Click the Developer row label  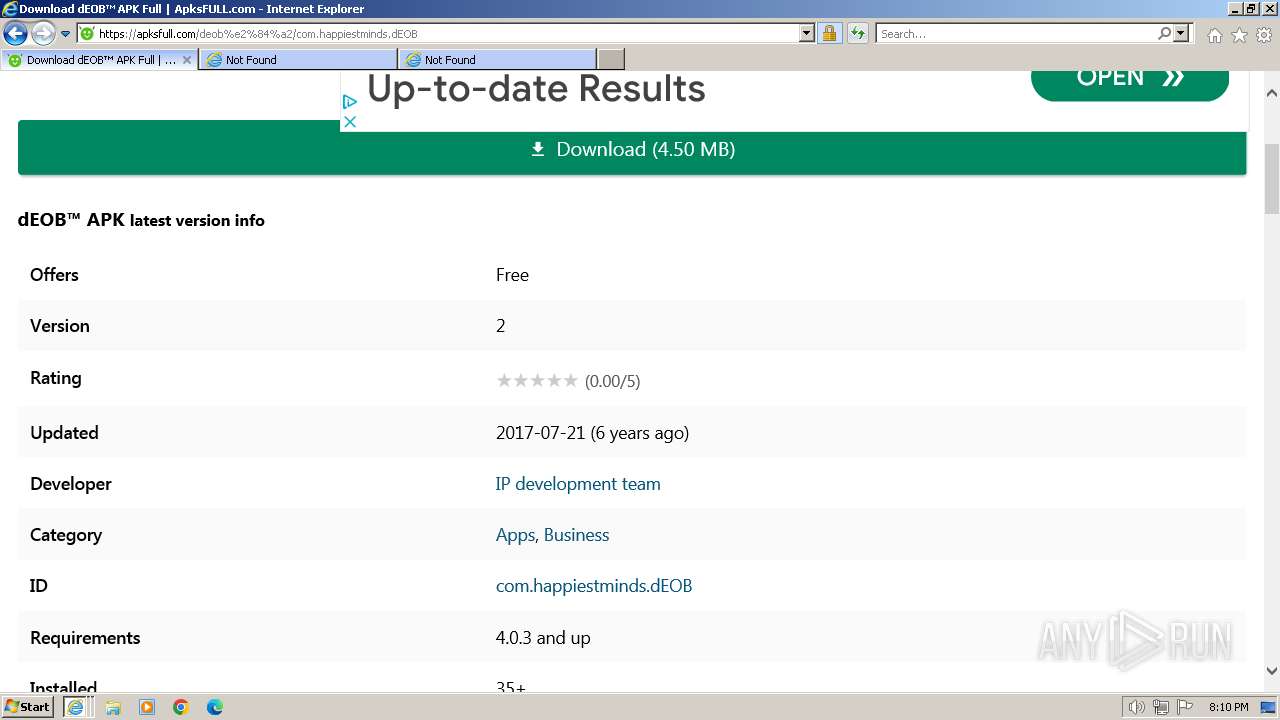(x=71, y=484)
